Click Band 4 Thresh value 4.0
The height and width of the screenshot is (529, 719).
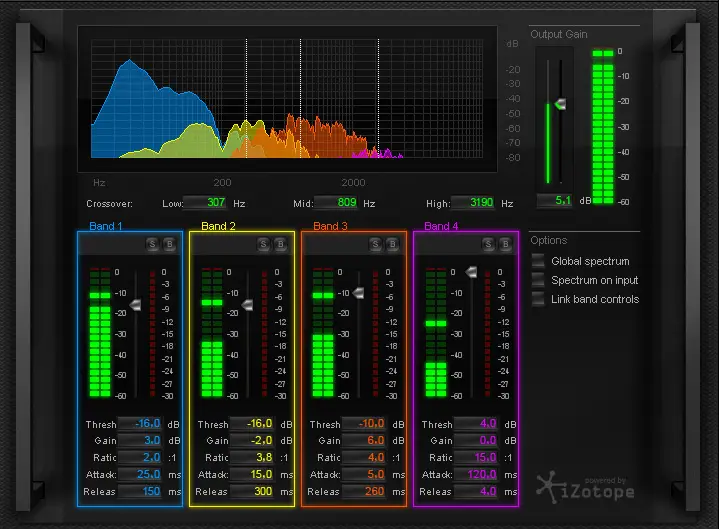tap(476, 424)
